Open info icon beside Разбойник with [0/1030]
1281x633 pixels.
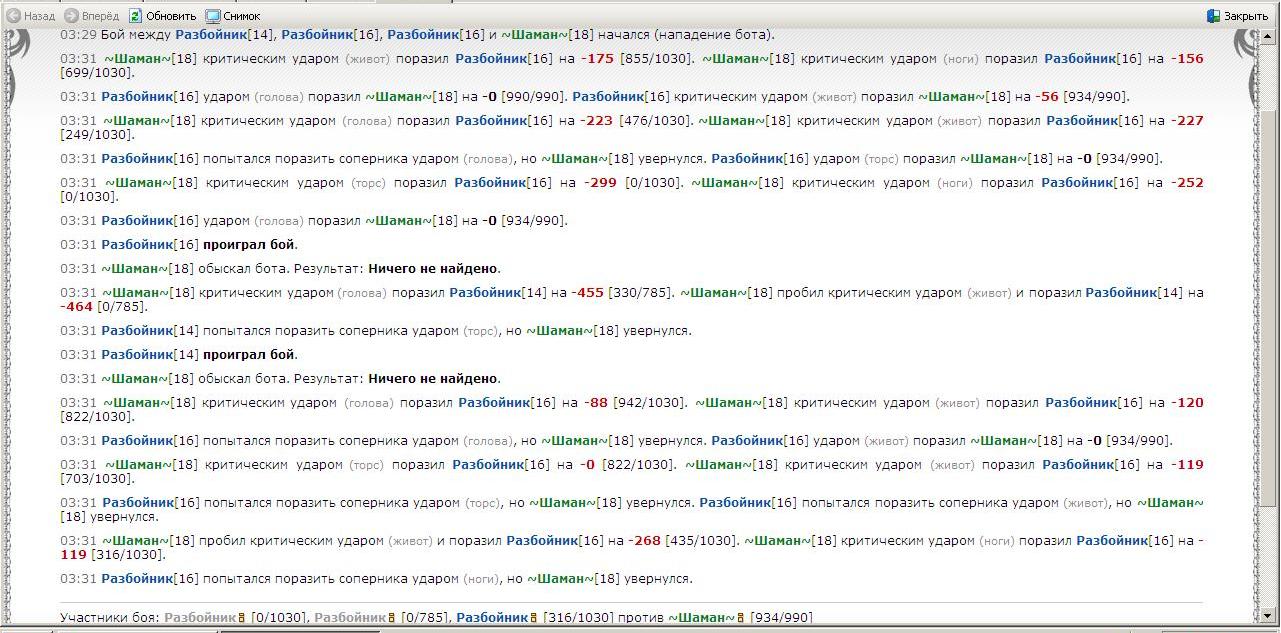tap(242, 618)
